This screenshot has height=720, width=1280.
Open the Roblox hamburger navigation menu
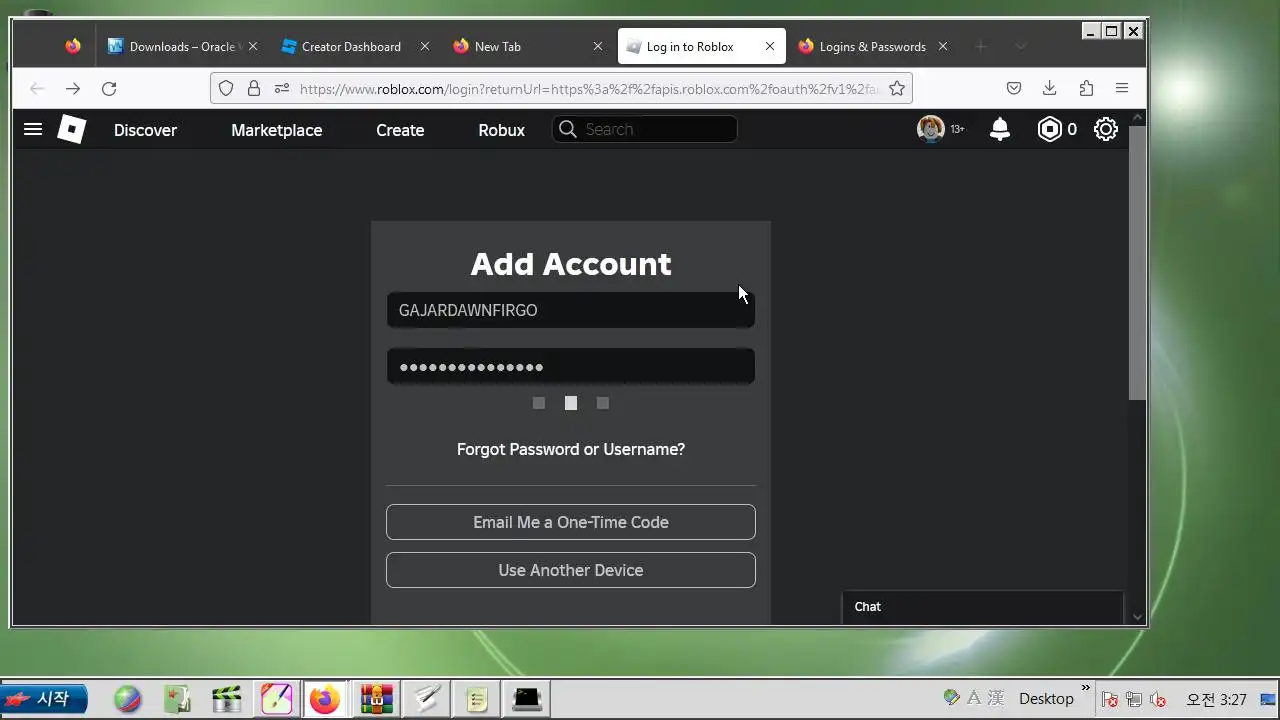pyautogui.click(x=33, y=129)
